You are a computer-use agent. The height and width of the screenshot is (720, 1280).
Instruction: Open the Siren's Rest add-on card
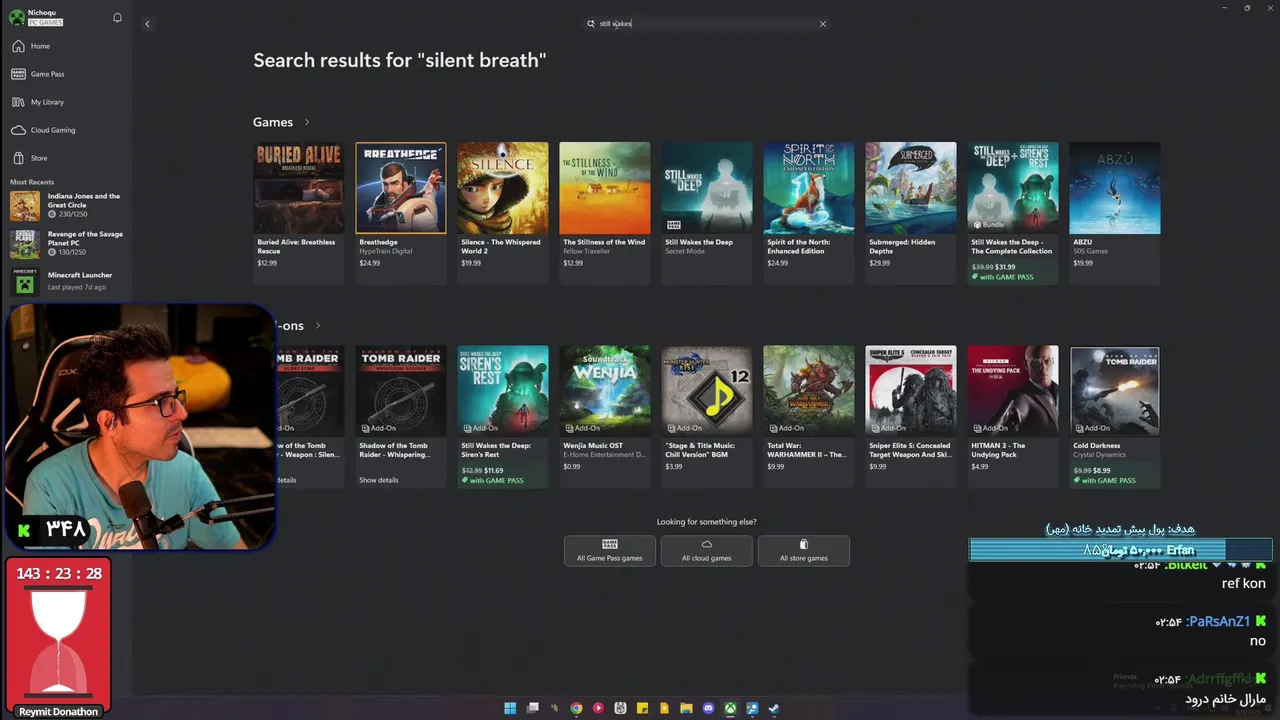point(503,417)
